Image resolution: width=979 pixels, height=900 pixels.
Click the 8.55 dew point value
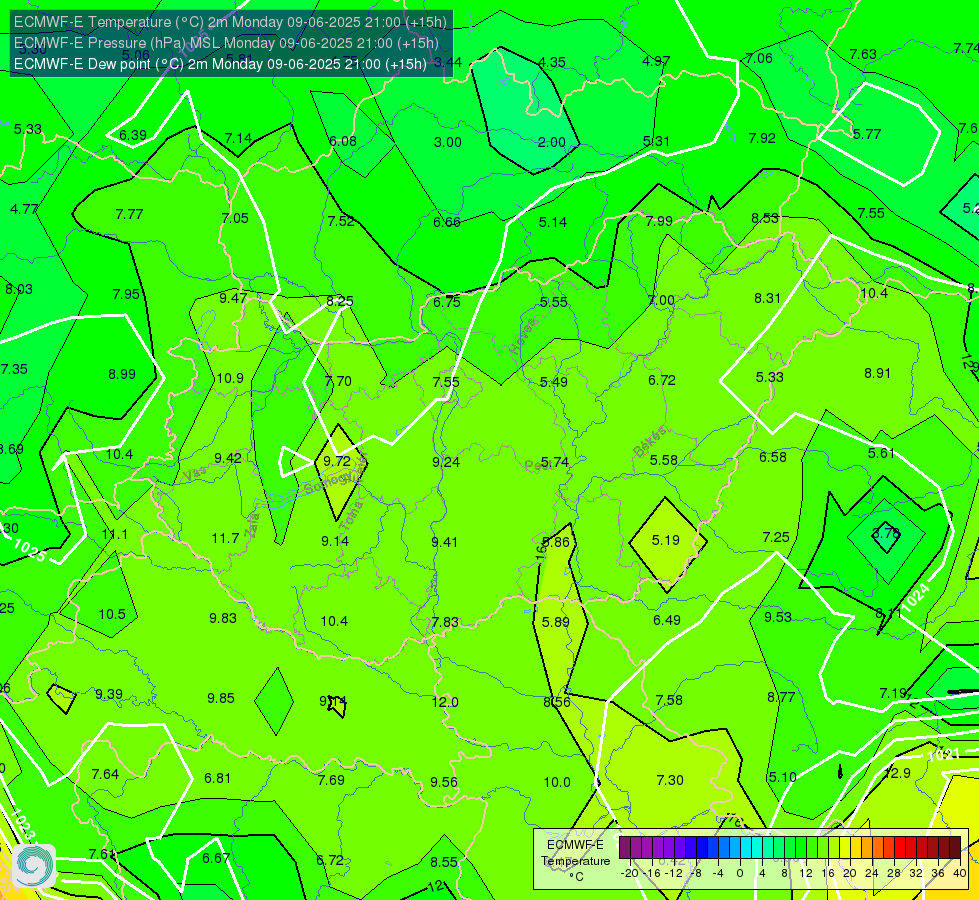444,862
